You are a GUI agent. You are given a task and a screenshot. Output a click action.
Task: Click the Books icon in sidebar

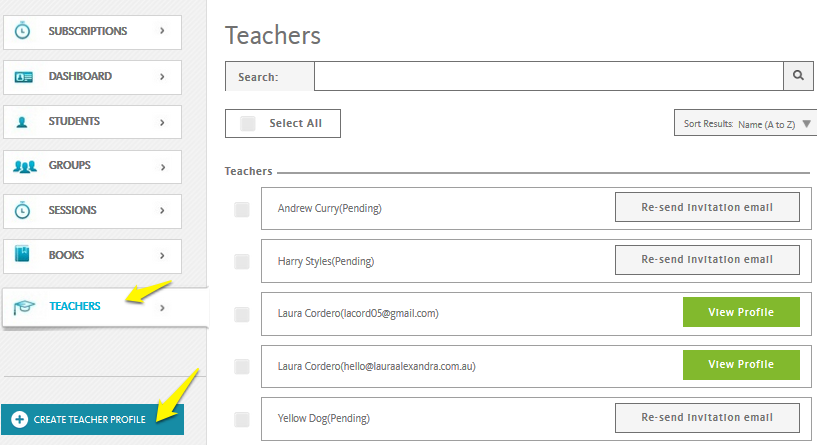pyautogui.click(x=22, y=254)
